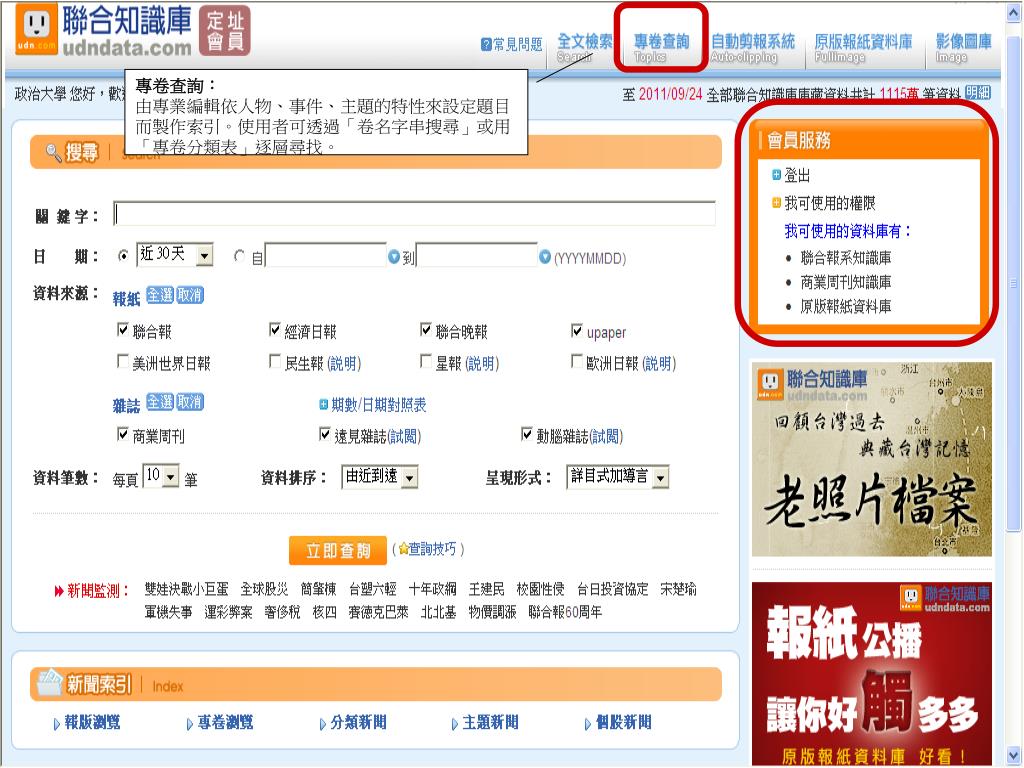
Task: Click 全選 button for 報紙
Action: [x=160, y=295]
